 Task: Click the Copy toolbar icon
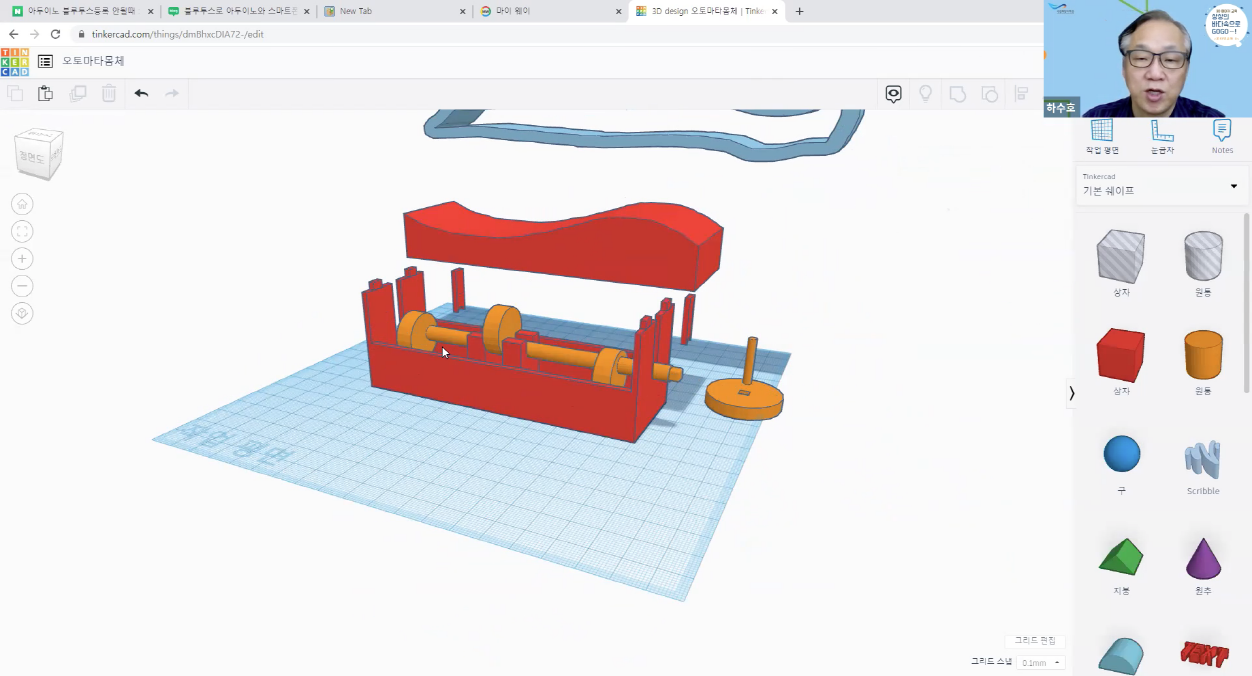(15, 93)
